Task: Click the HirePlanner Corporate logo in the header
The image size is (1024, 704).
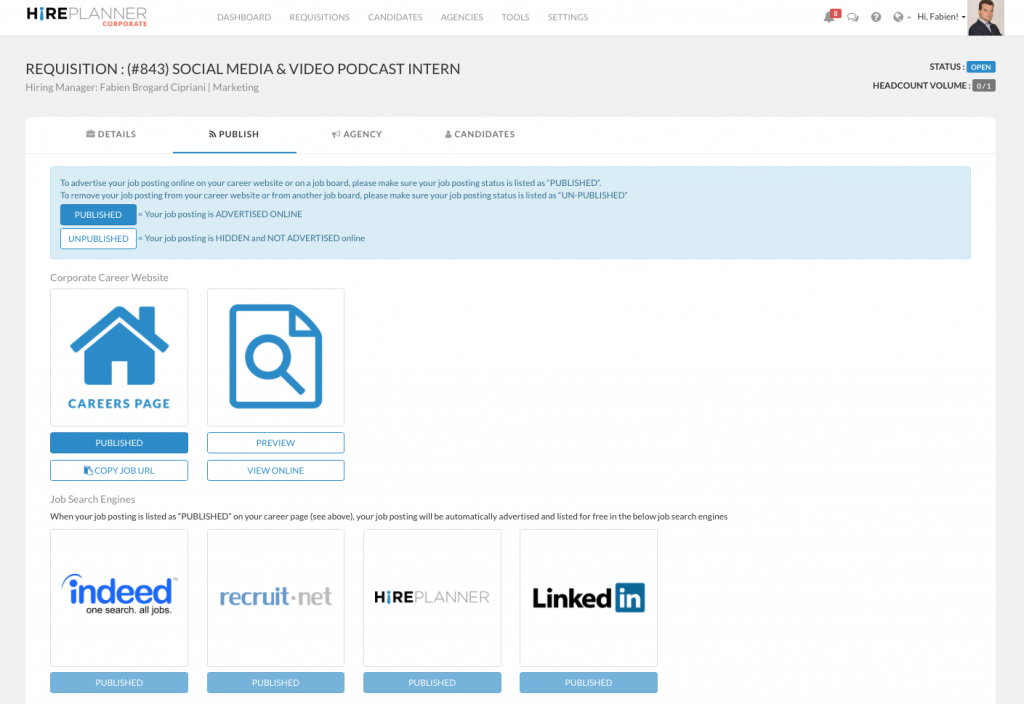Action: click(87, 16)
